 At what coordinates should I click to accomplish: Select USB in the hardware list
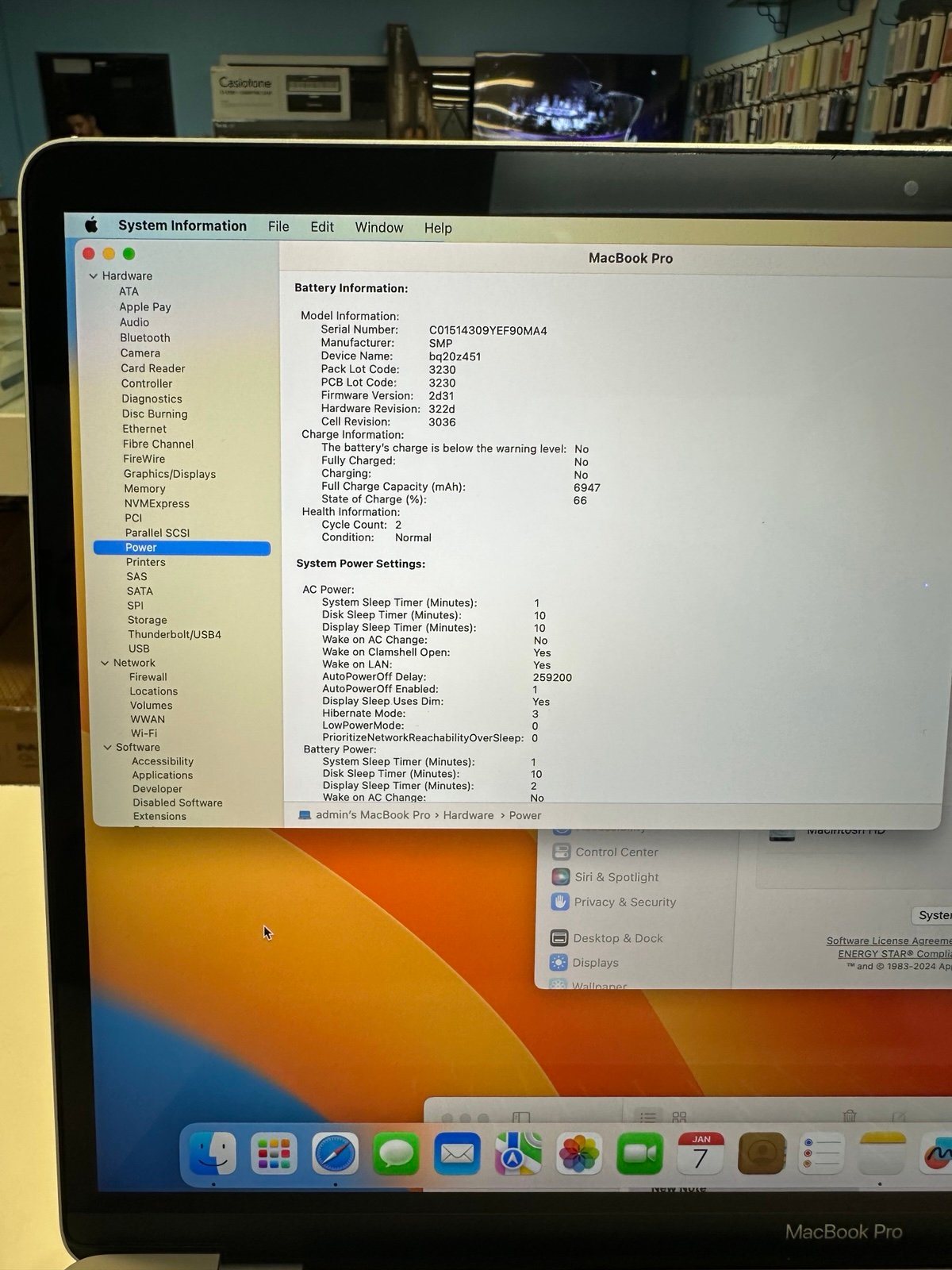(x=139, y=648)
